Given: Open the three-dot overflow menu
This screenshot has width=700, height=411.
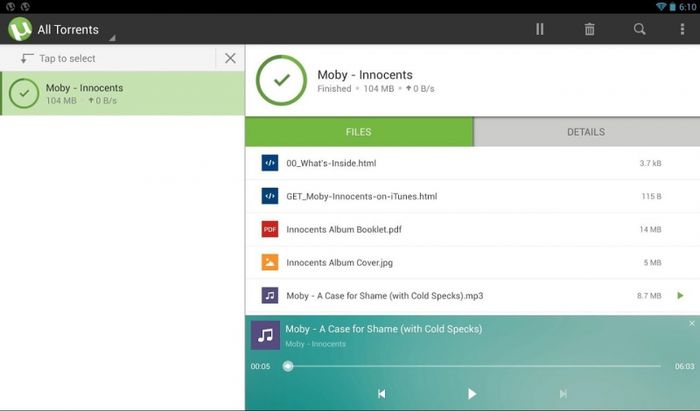Looking at the screenshot, I should click(x=682, y=29).
